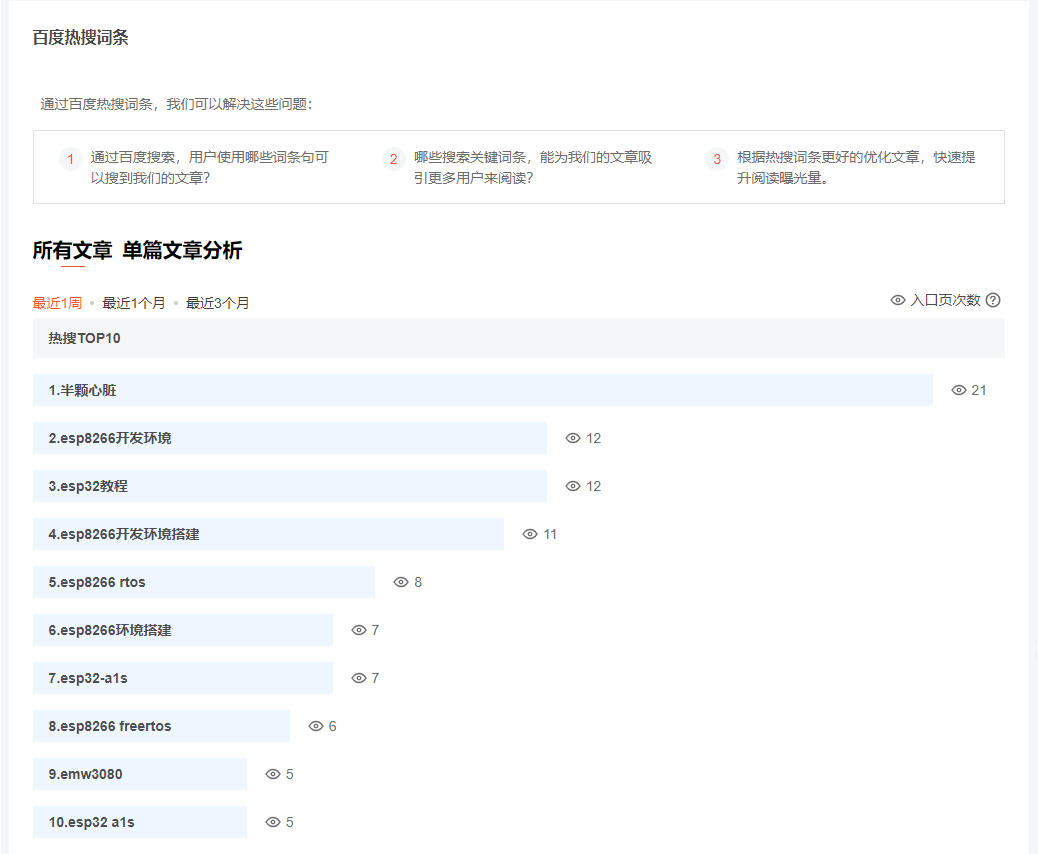Click the esp8266 freertos keyword entry
1038x854 pixels.
point(160,725)
